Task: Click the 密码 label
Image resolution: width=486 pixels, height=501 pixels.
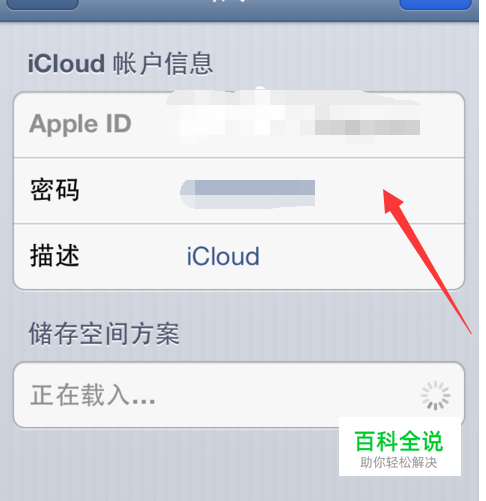Action: pos(55,190)
